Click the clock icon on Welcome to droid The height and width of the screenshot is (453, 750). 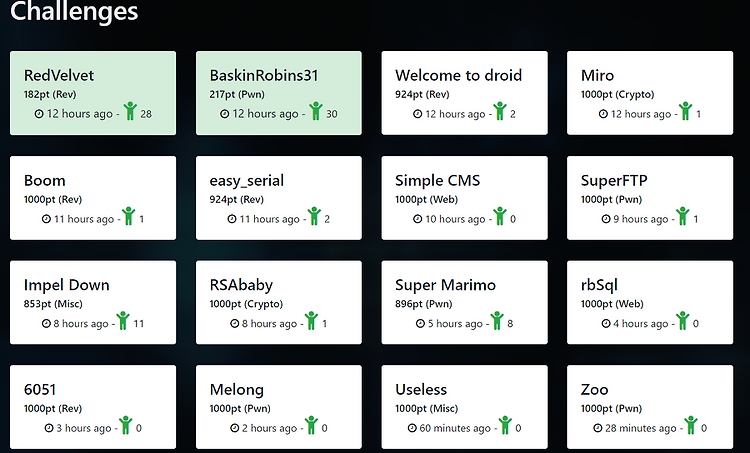(418, 114)
